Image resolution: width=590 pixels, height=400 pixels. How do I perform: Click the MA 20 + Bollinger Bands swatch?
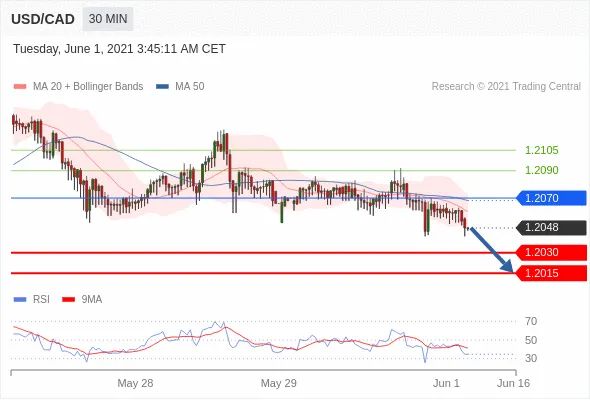pyautogui.click(x=20, y=87)
